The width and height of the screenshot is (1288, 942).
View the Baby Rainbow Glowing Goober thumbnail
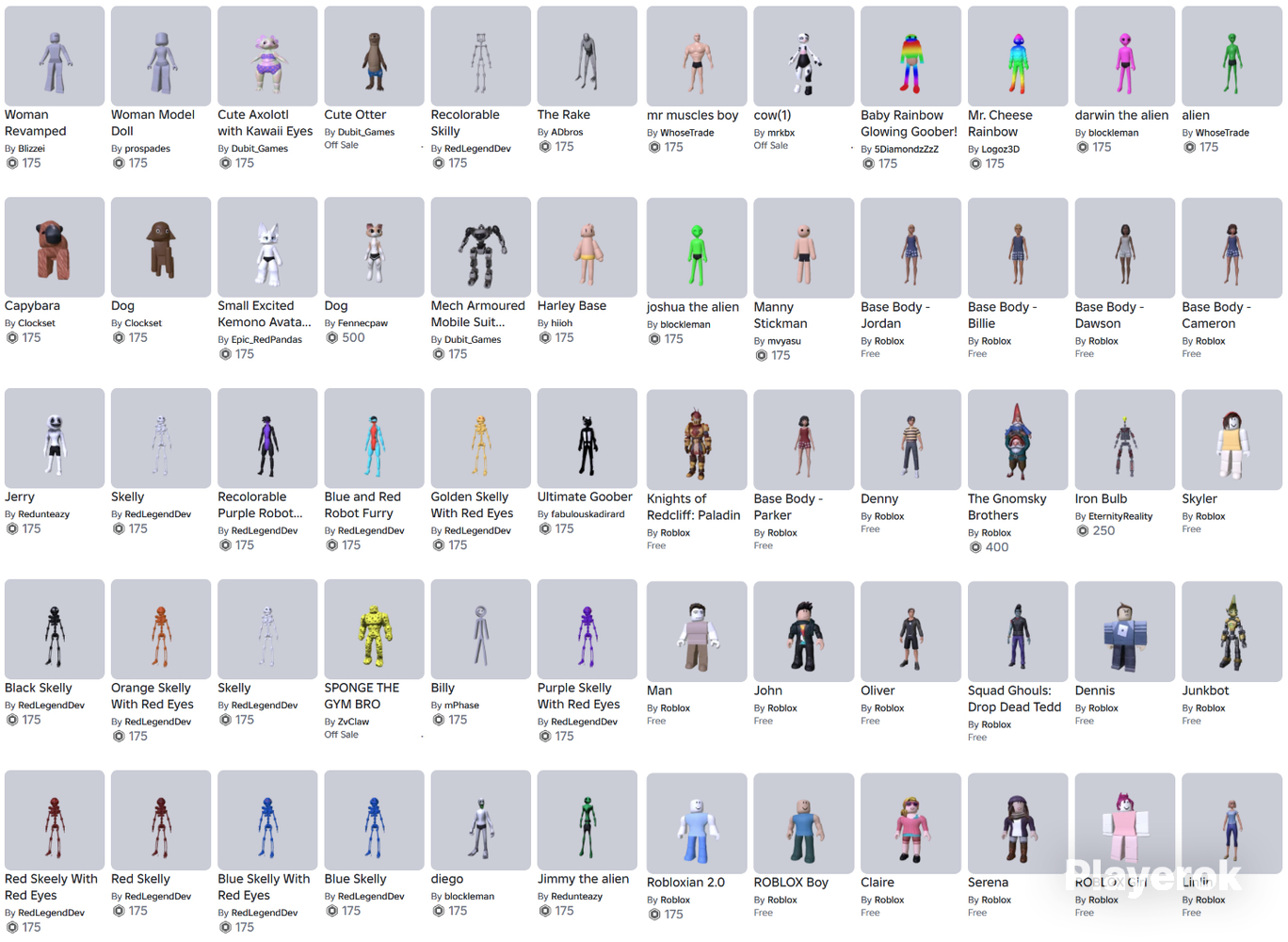[910, 57]
